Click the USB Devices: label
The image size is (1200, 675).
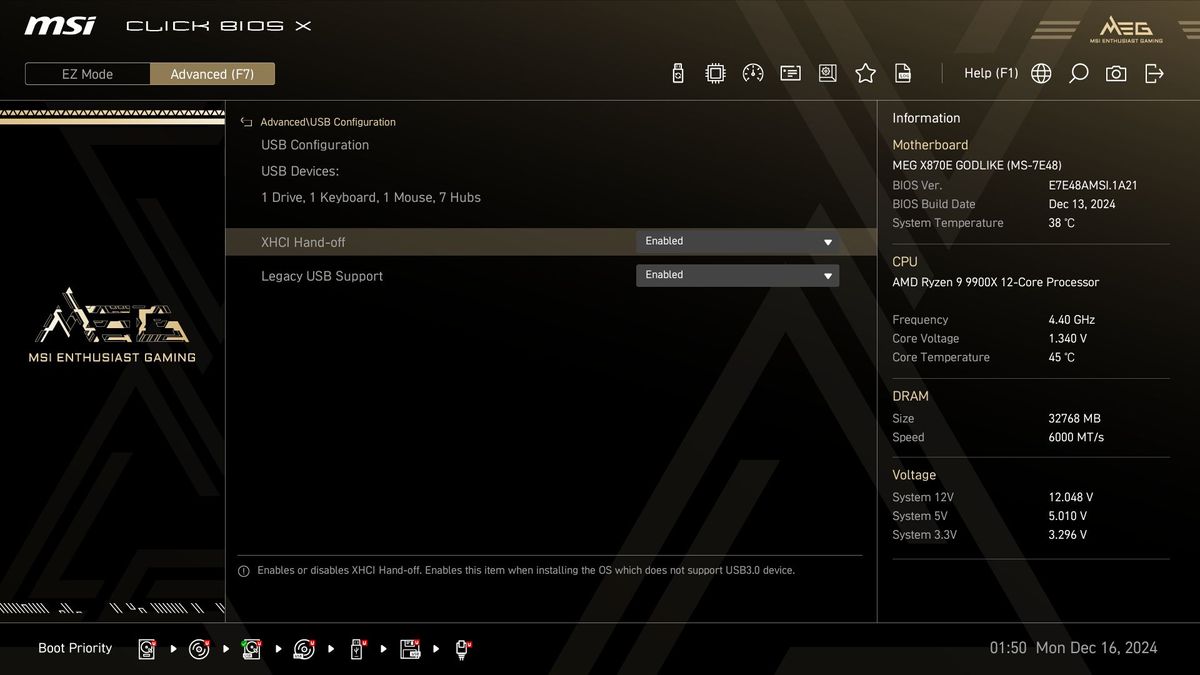pyautogui.click(x=300, y=171)
